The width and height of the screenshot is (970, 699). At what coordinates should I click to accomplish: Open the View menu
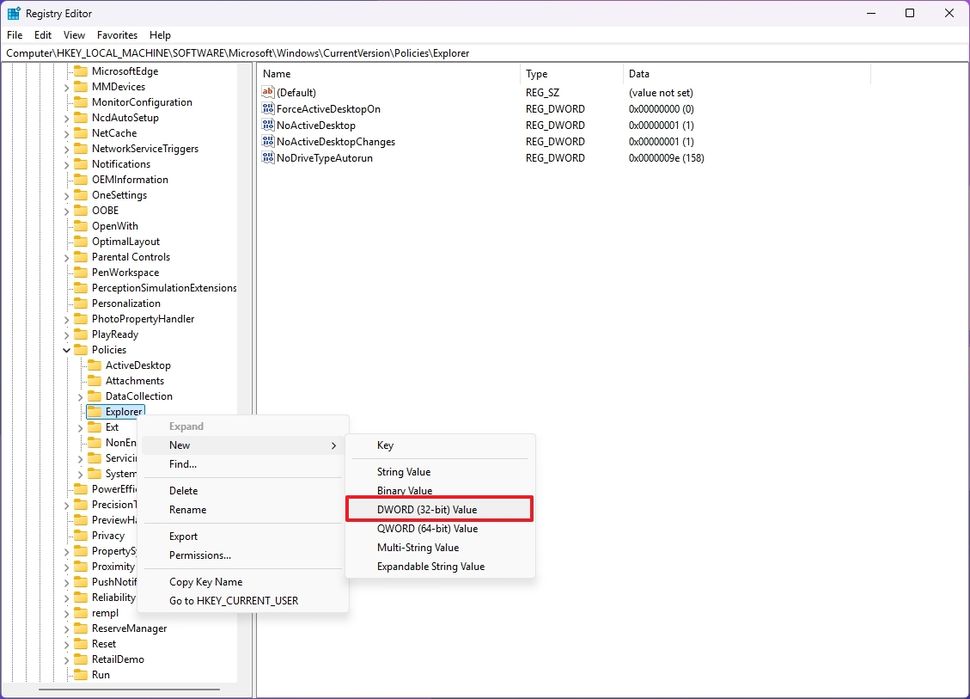pos(74,34)
